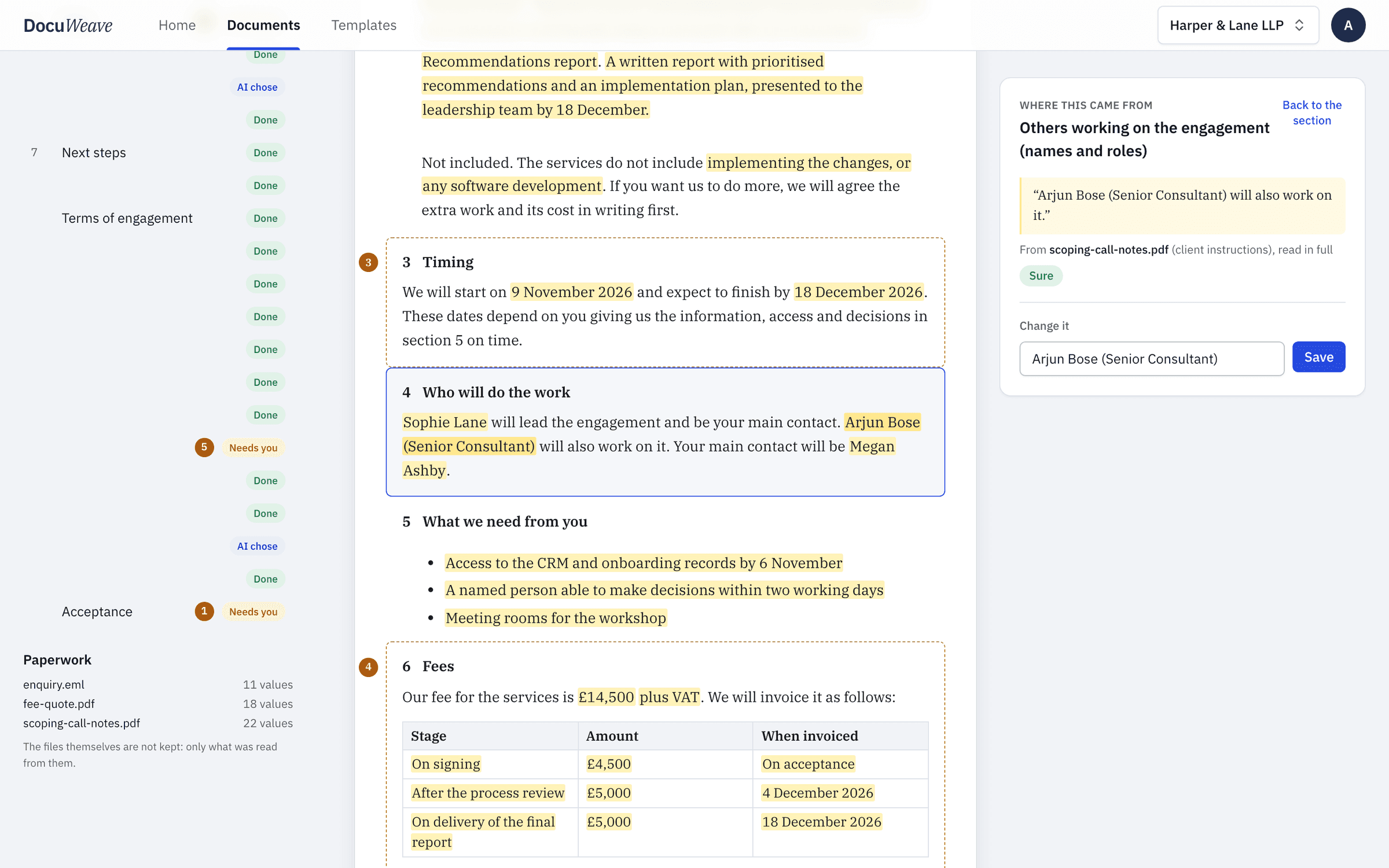Click the Done badge beside Next steps

tap(266, 153)
